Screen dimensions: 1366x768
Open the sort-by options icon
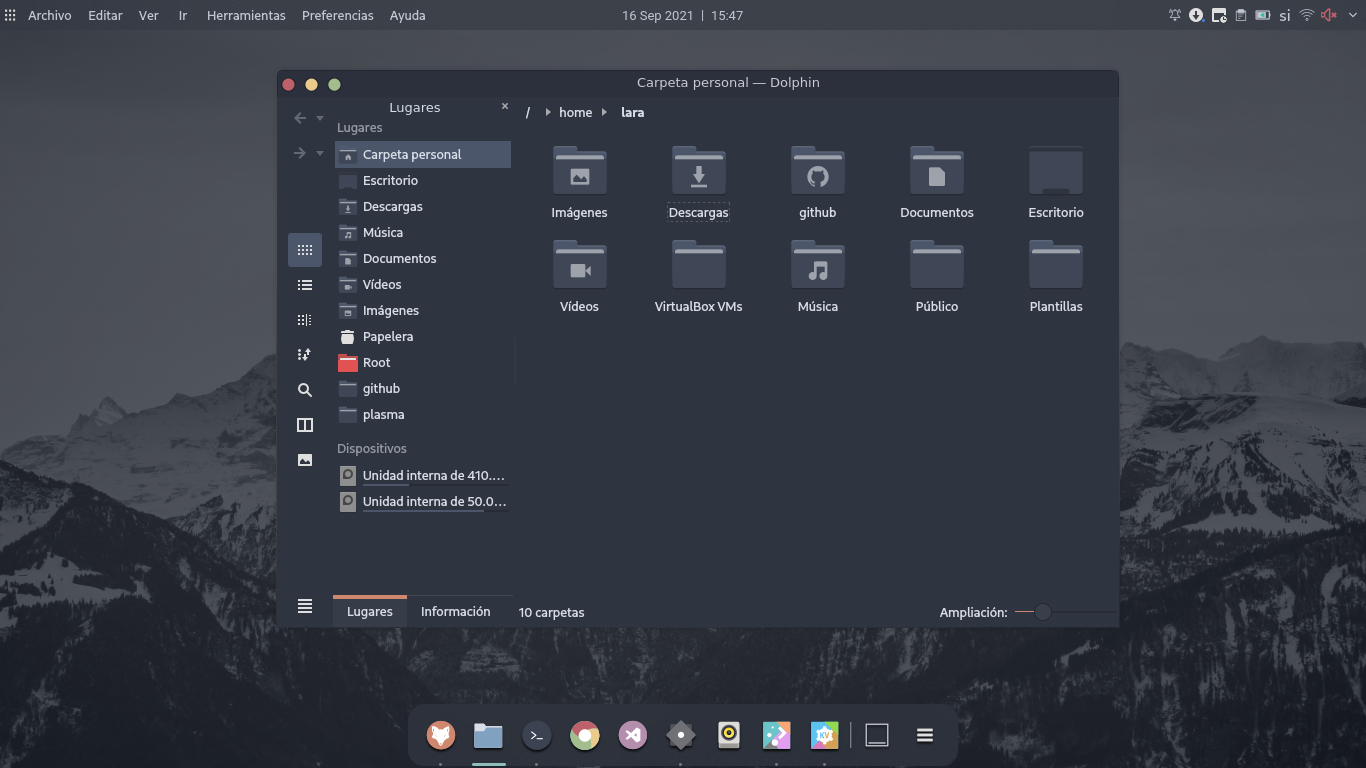click(305, 355)
